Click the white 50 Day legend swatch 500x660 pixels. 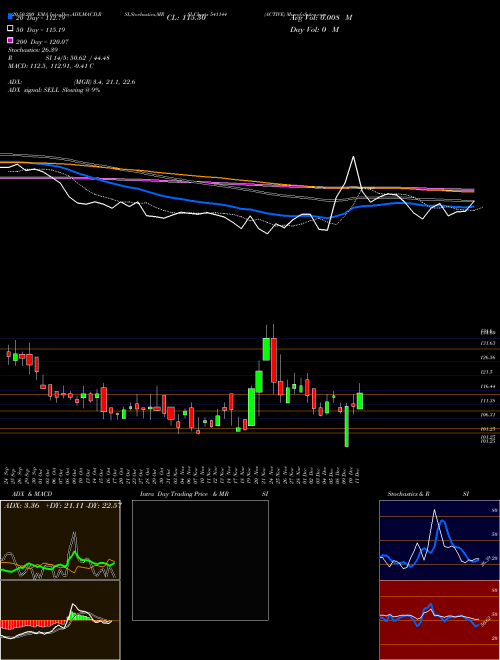pos(10,29)
